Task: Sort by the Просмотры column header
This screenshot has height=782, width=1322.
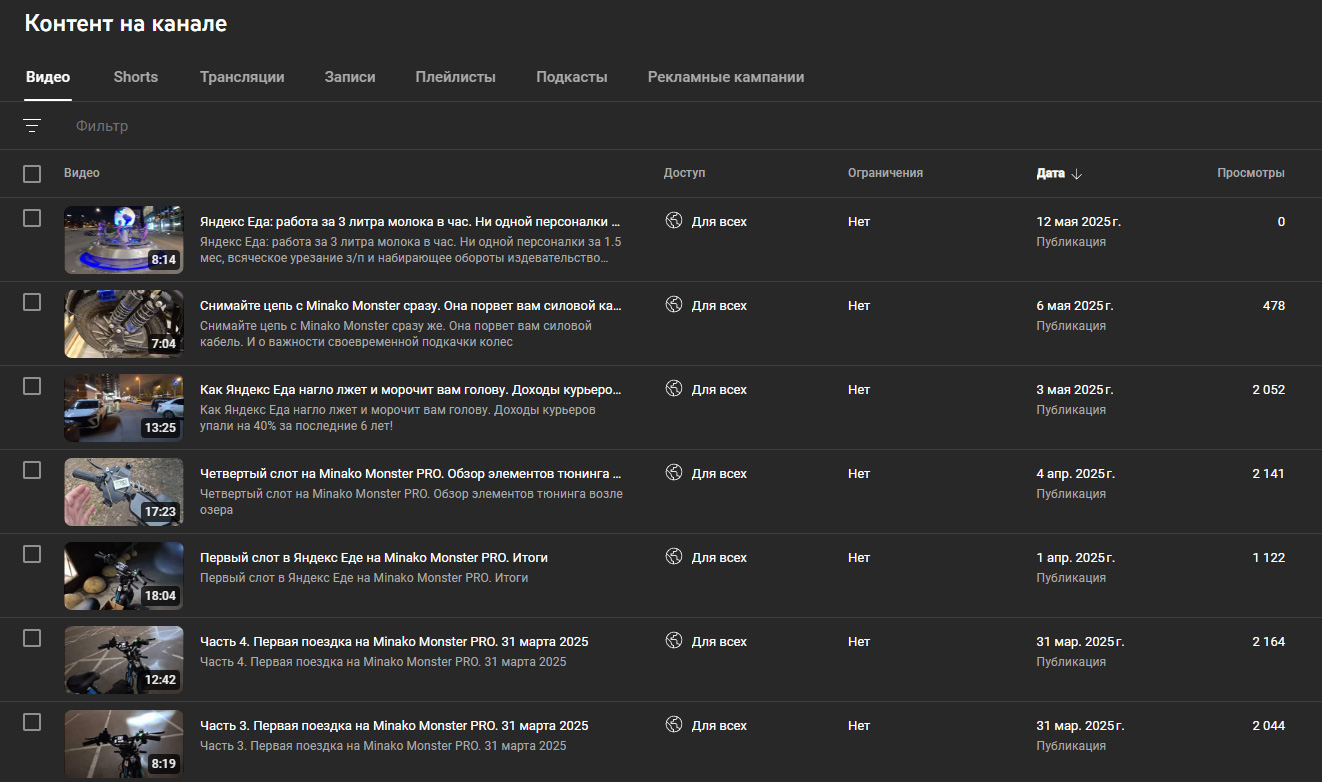Action: tap(1251, 173)
